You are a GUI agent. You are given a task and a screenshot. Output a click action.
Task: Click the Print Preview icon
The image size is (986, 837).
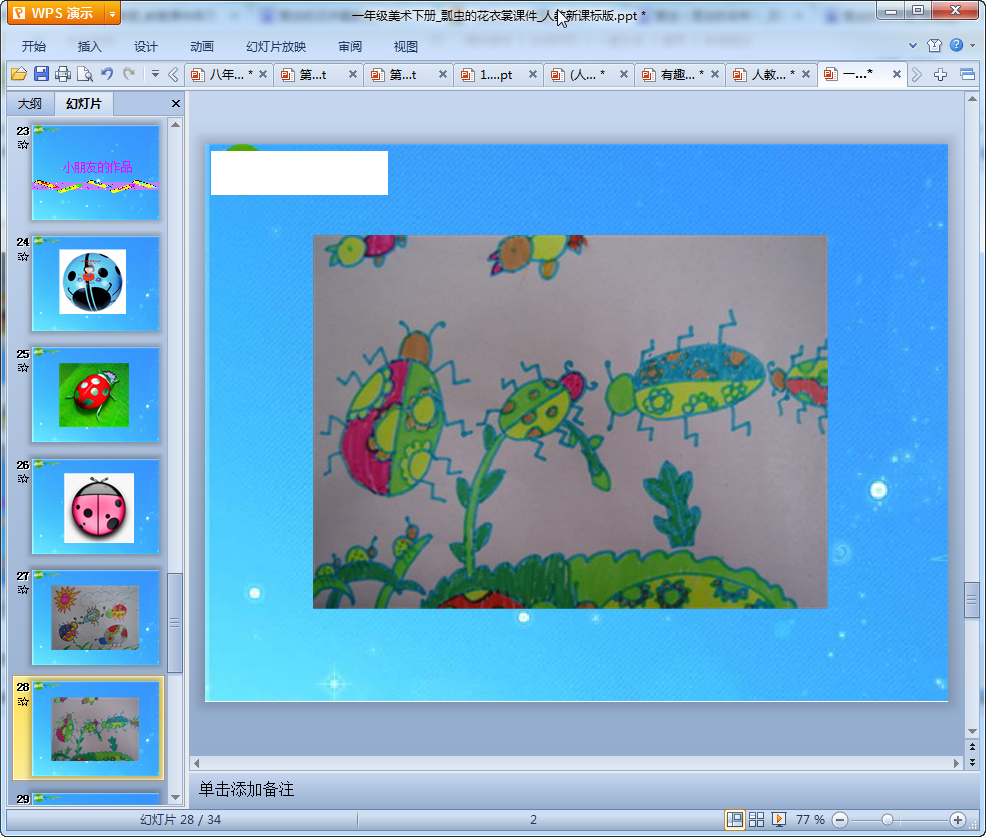click(84, 74)
